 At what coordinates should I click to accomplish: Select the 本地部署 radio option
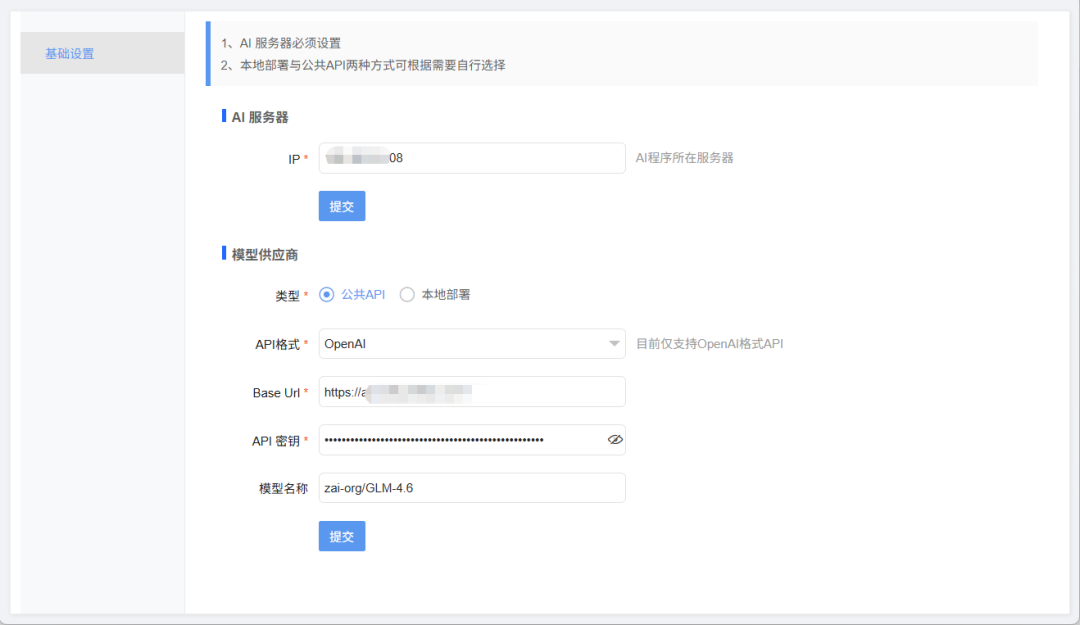(407, 294)
